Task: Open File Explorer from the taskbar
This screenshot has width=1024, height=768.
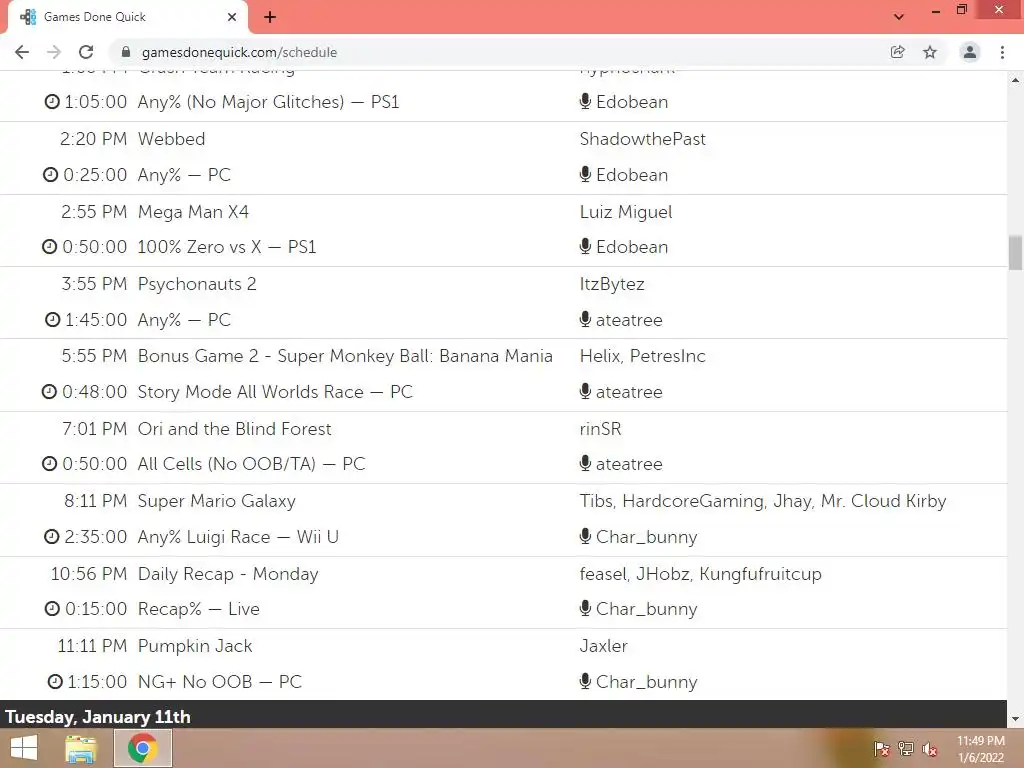Action: [x=81, y=748]
